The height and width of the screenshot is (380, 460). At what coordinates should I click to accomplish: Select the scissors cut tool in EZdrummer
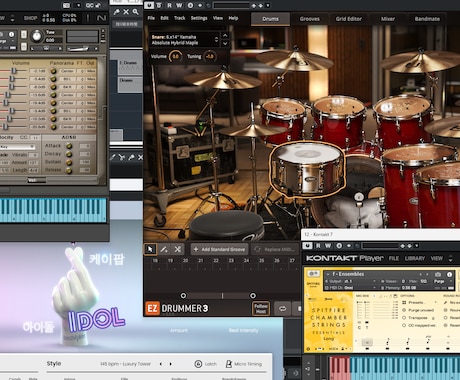point(178,249)
